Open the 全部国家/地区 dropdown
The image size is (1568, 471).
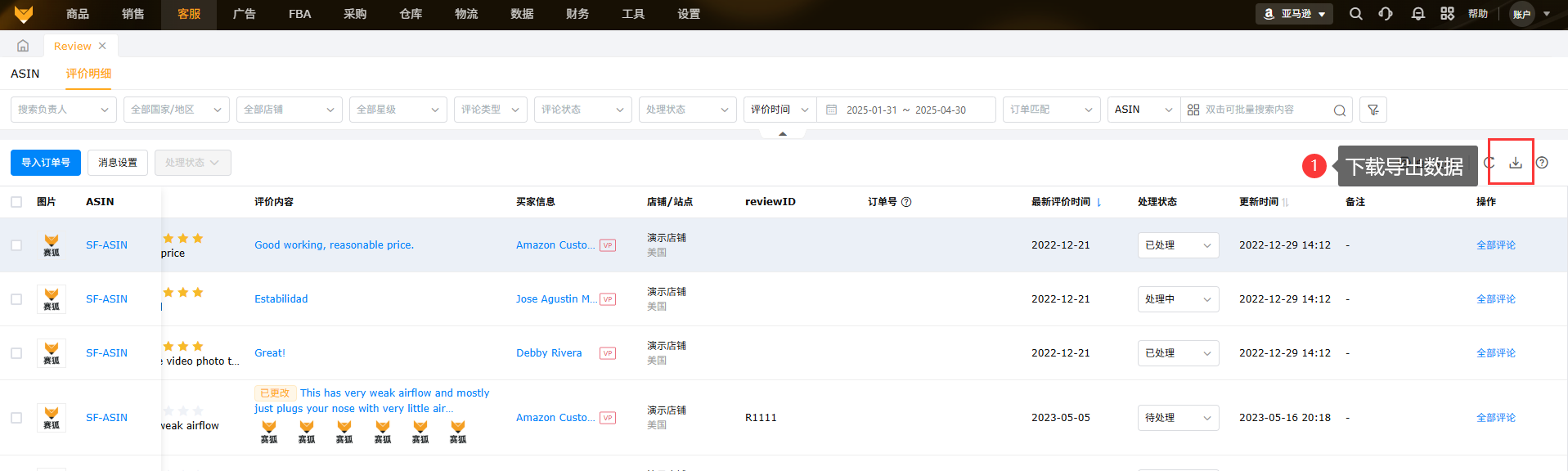tap(176, 110)
